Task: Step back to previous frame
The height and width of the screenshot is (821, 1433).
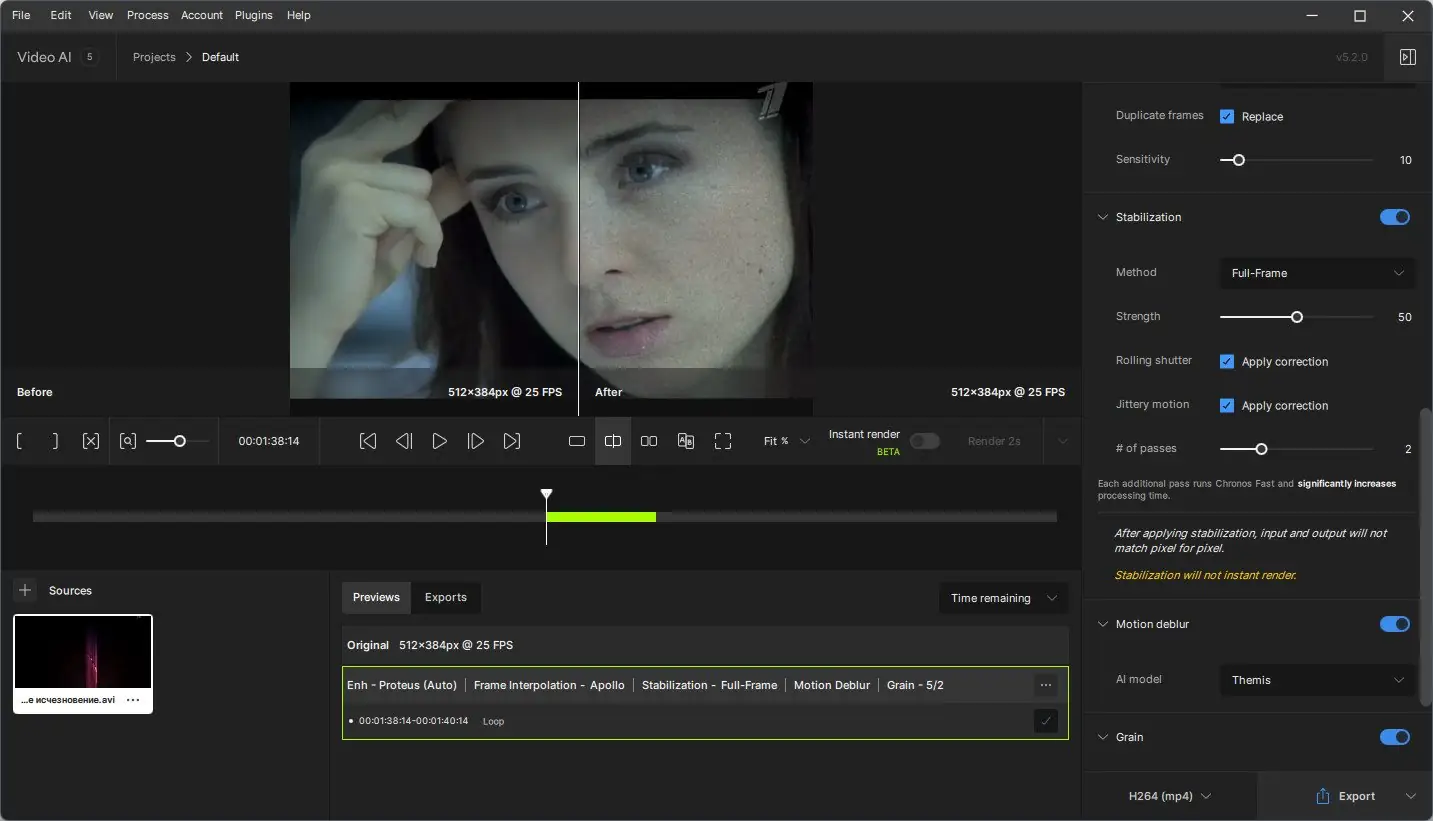Action: pos(404,441)
